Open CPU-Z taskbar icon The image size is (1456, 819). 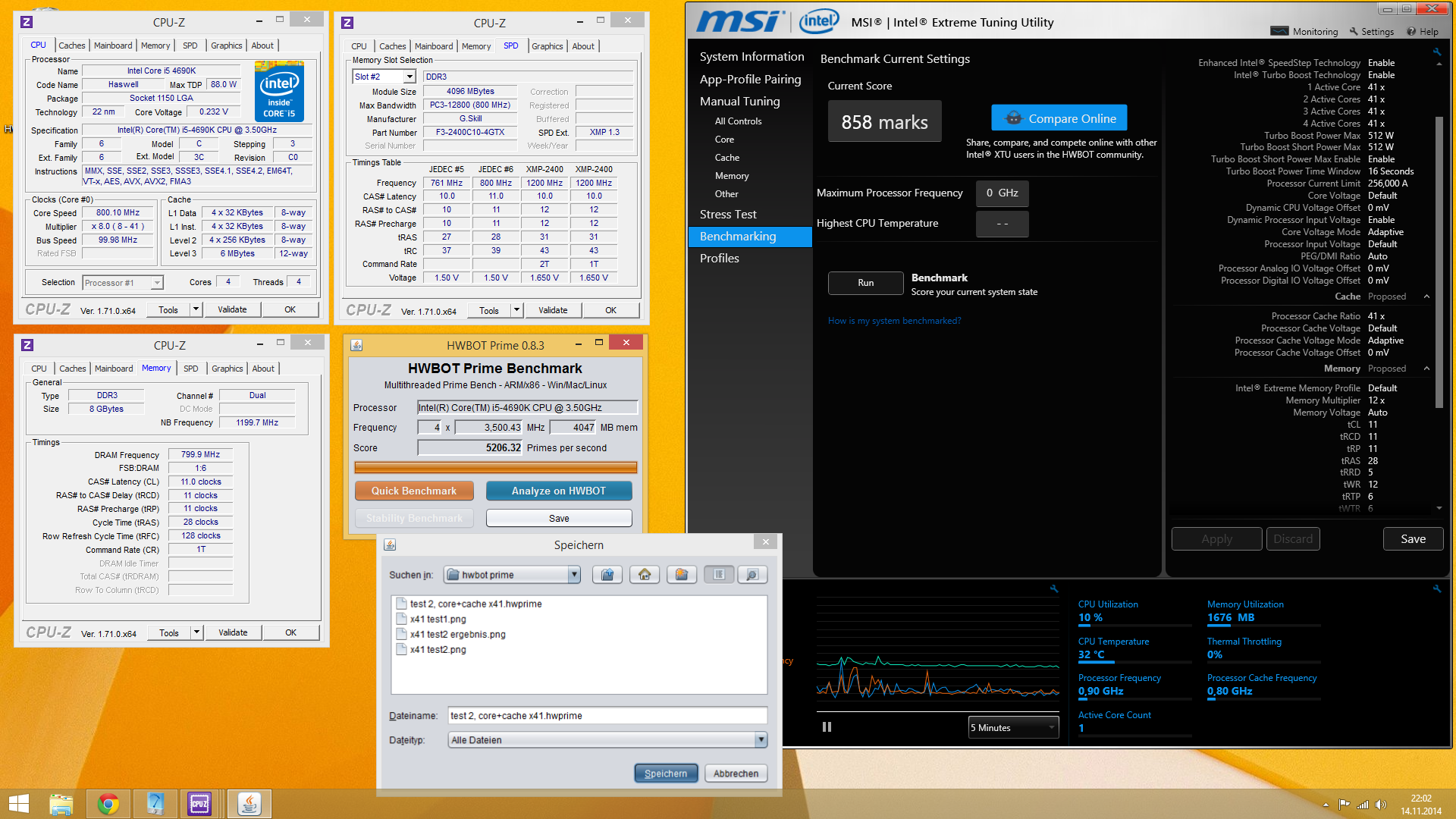[x=200, y=804]
